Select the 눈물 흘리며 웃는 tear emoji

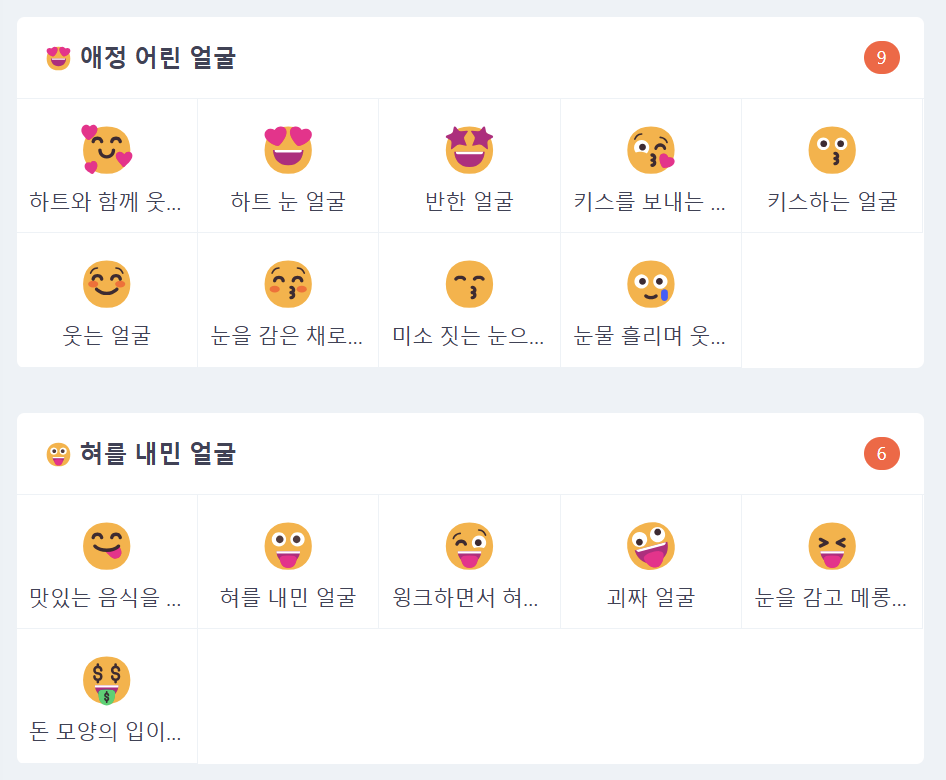[650, 283]
